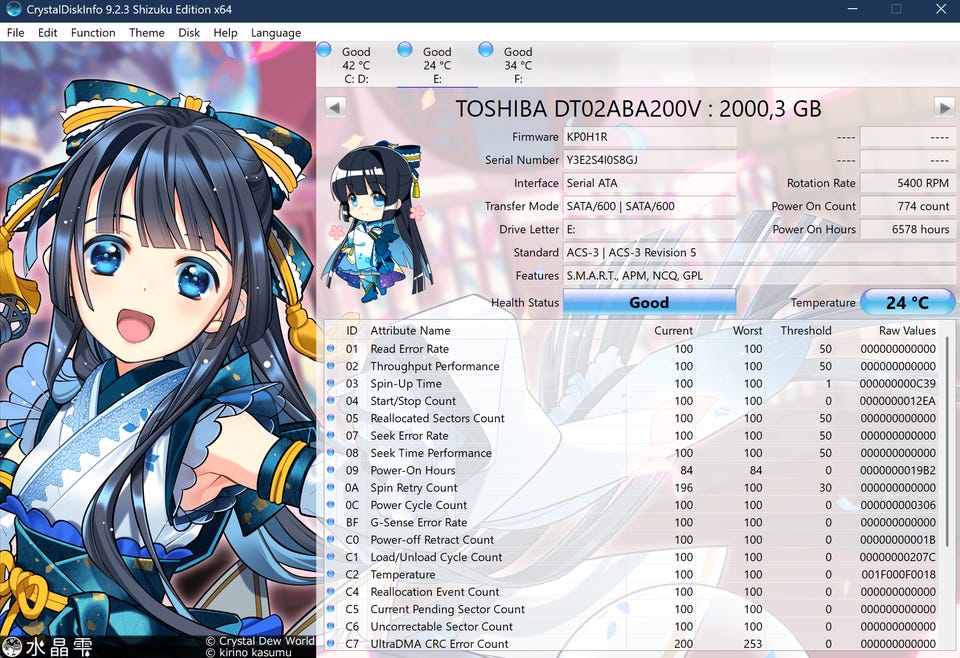Click the status dot for Load/Unload Cycle Count
This screenshot has height=658, width=960.
tap(331, 557)
